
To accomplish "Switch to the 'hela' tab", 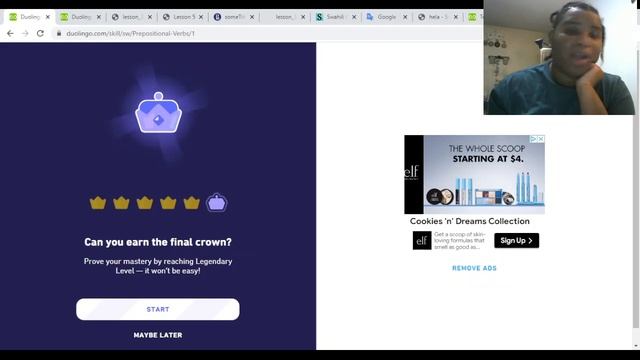I will coord(438,17).
